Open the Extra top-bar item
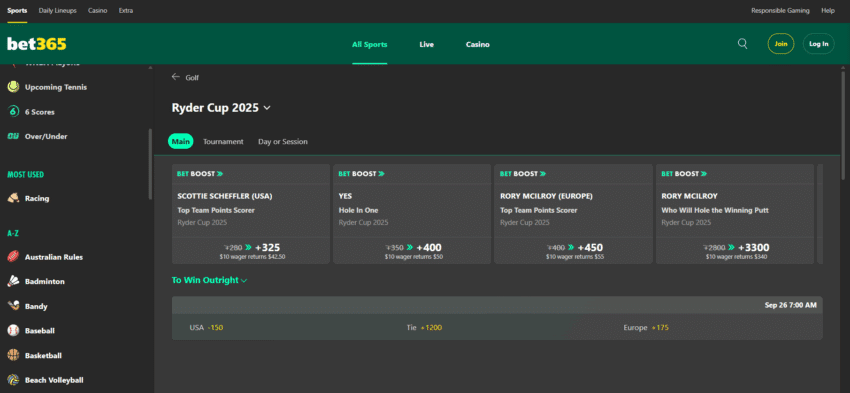The width and height of the screenshot is (850, 393). coord(126,10)
